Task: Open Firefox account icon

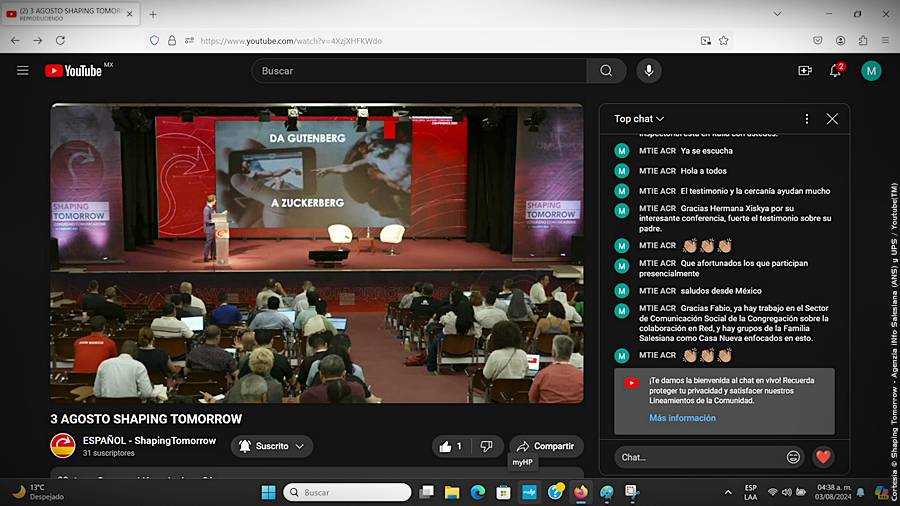Action: click(x=840, y=41)
